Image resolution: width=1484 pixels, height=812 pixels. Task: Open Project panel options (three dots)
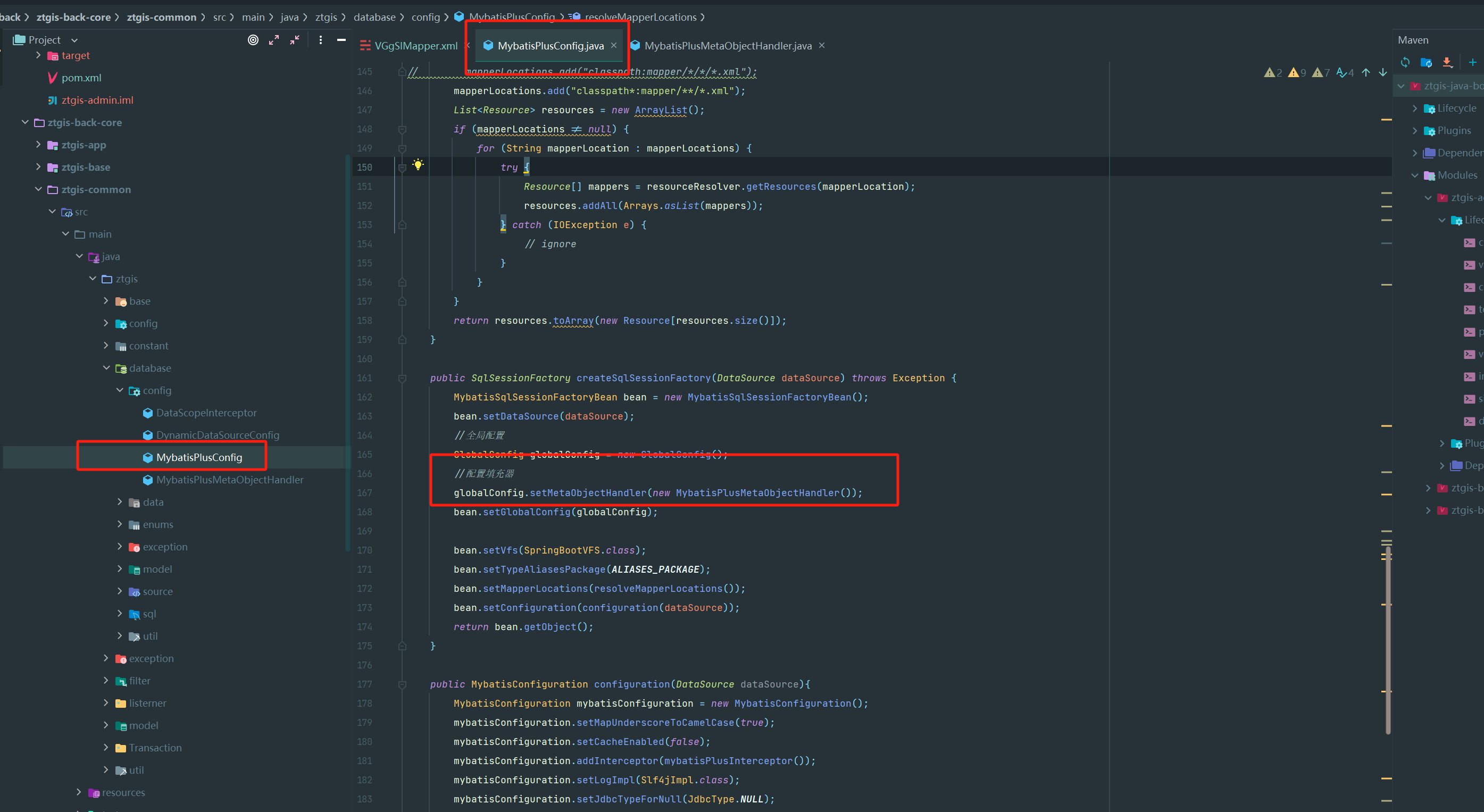click(321, 40)
